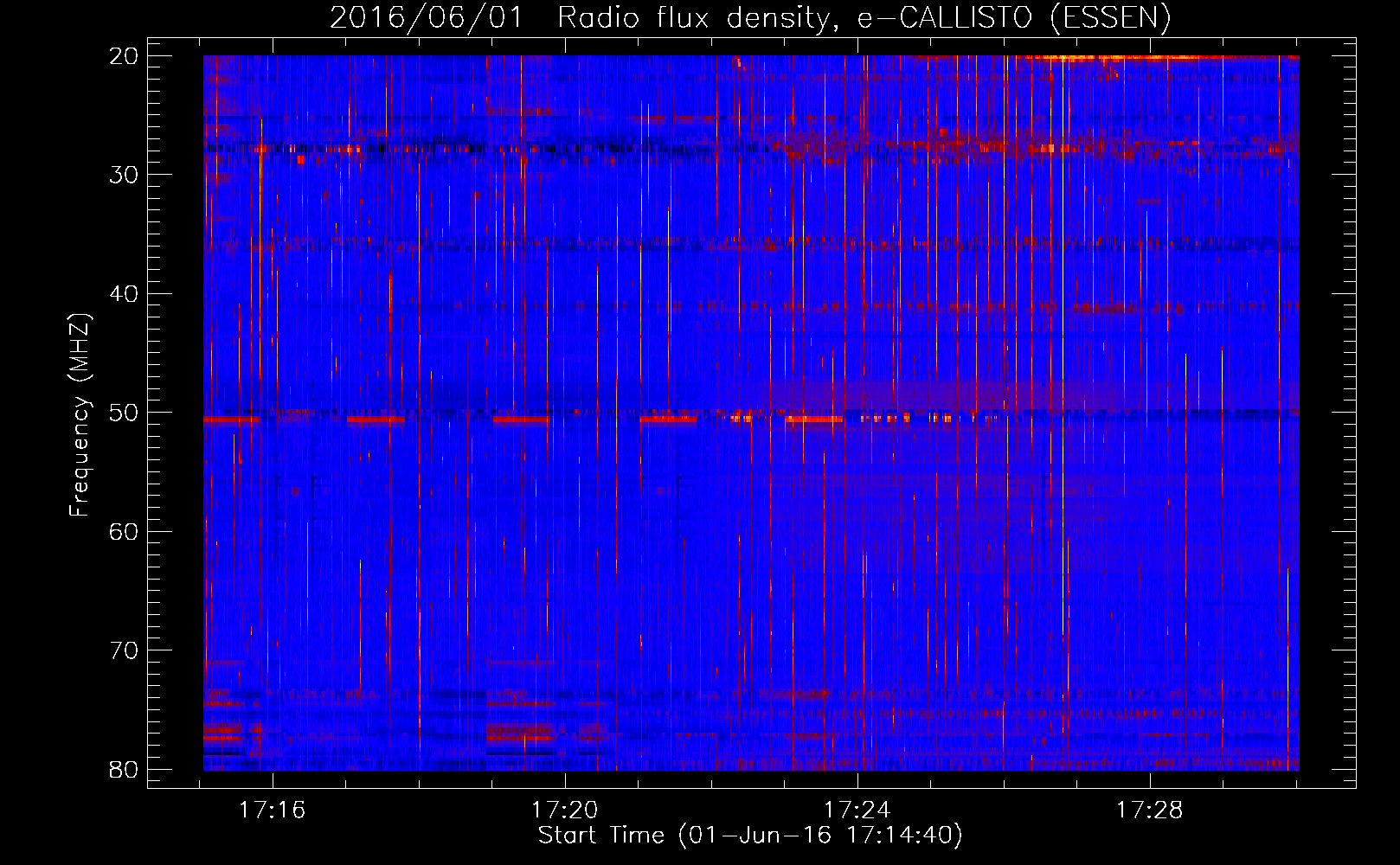Click the 60 frequency tick label
Screen dimensions: 1400x865
[x=124, y=531]
